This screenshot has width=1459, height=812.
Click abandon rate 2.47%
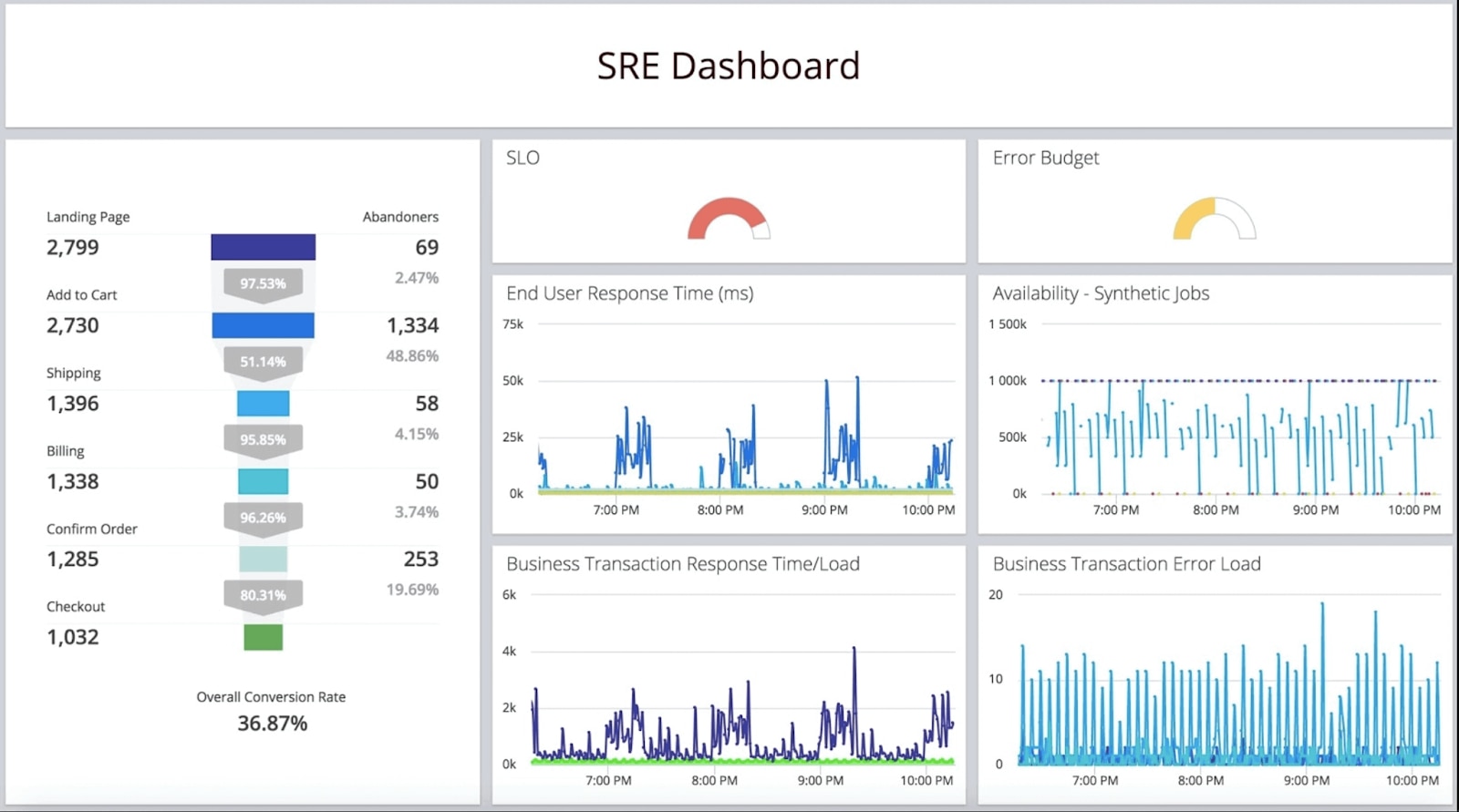(x=417, y=278)
